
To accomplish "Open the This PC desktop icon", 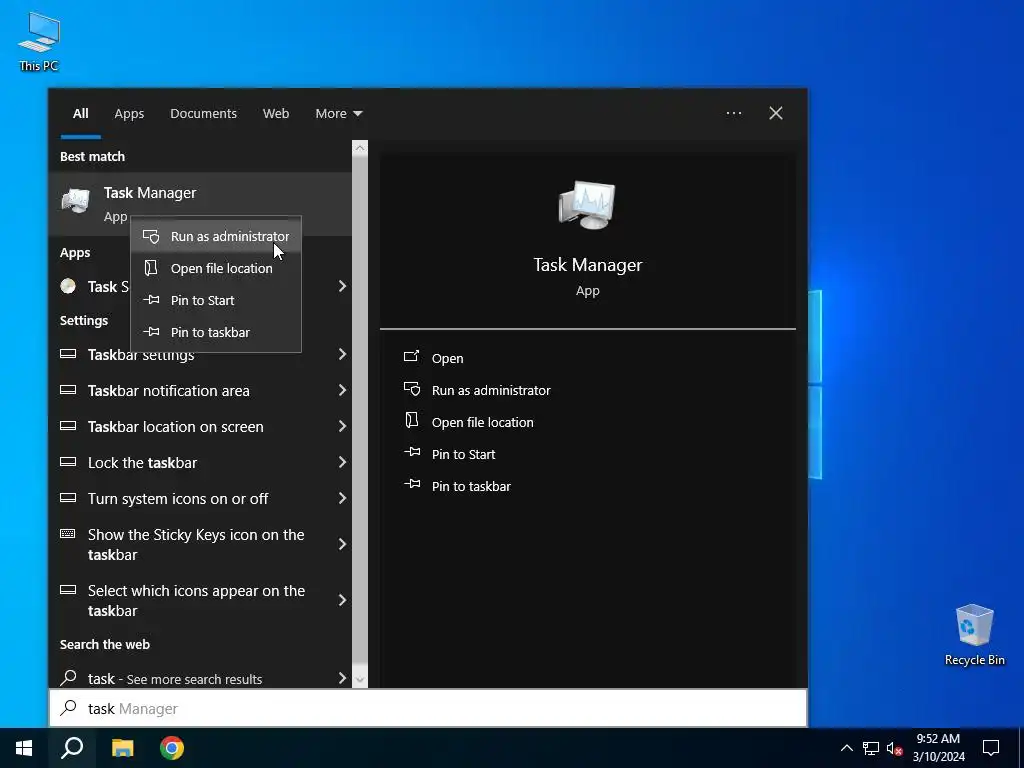I will (39, 41).
